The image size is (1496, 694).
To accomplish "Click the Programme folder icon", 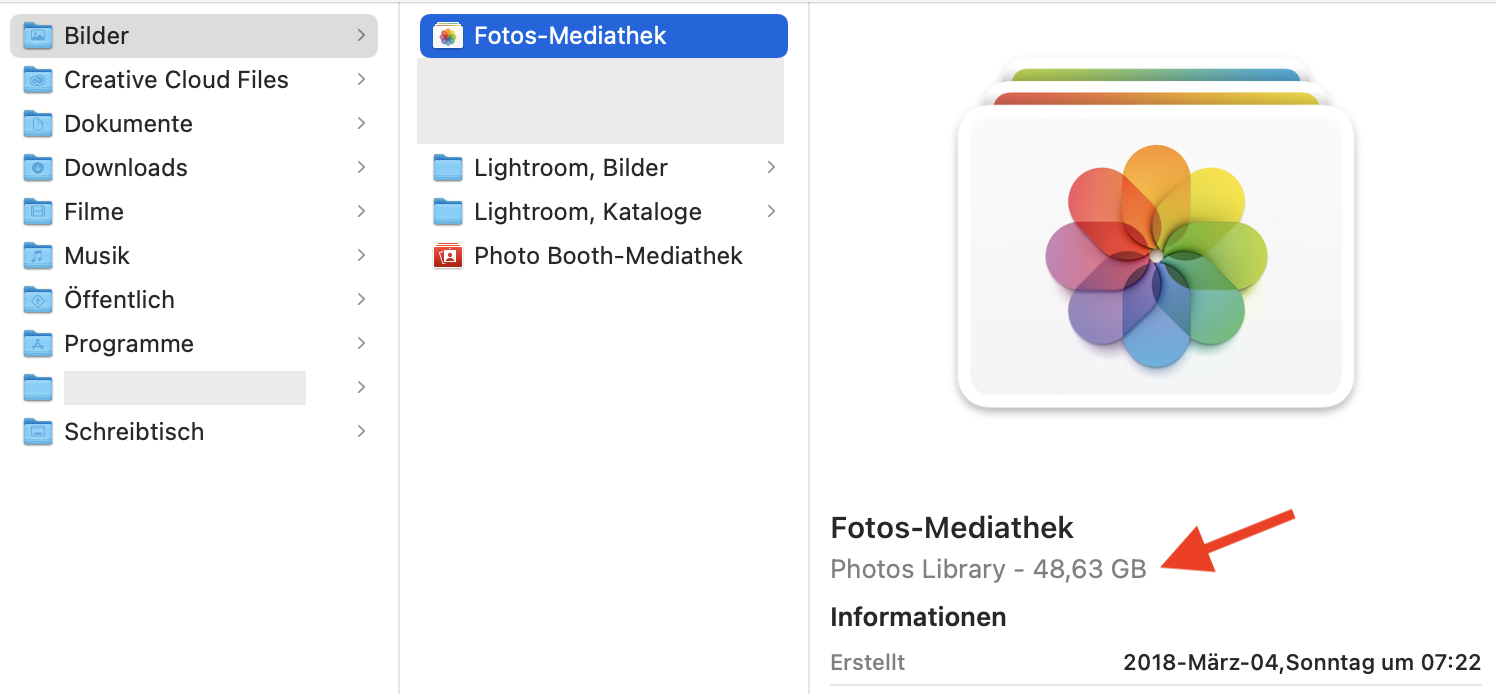I will pyautogui.click(x=38, y=344).
